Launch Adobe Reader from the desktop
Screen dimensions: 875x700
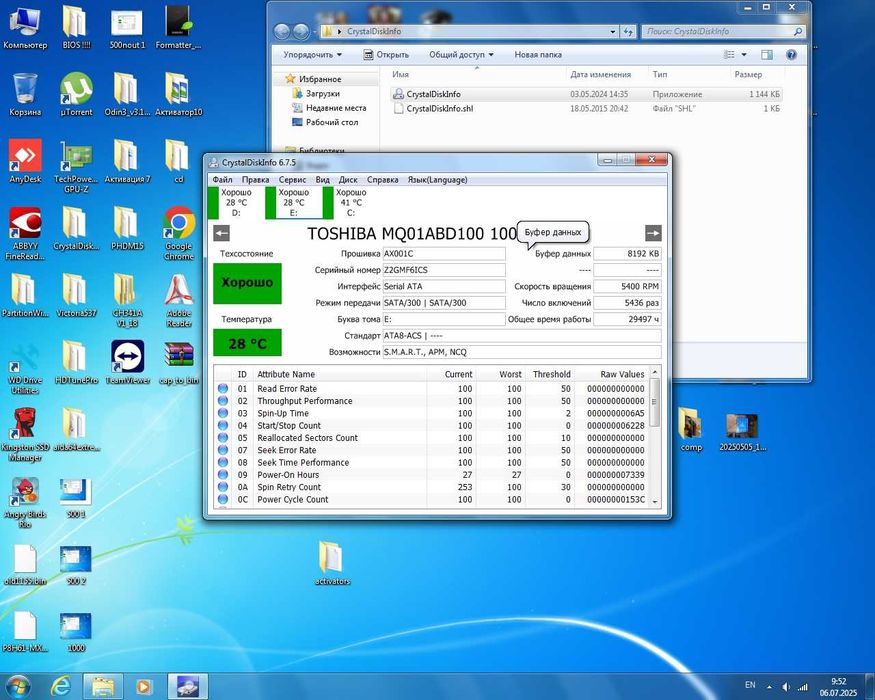tap(179, 300)
